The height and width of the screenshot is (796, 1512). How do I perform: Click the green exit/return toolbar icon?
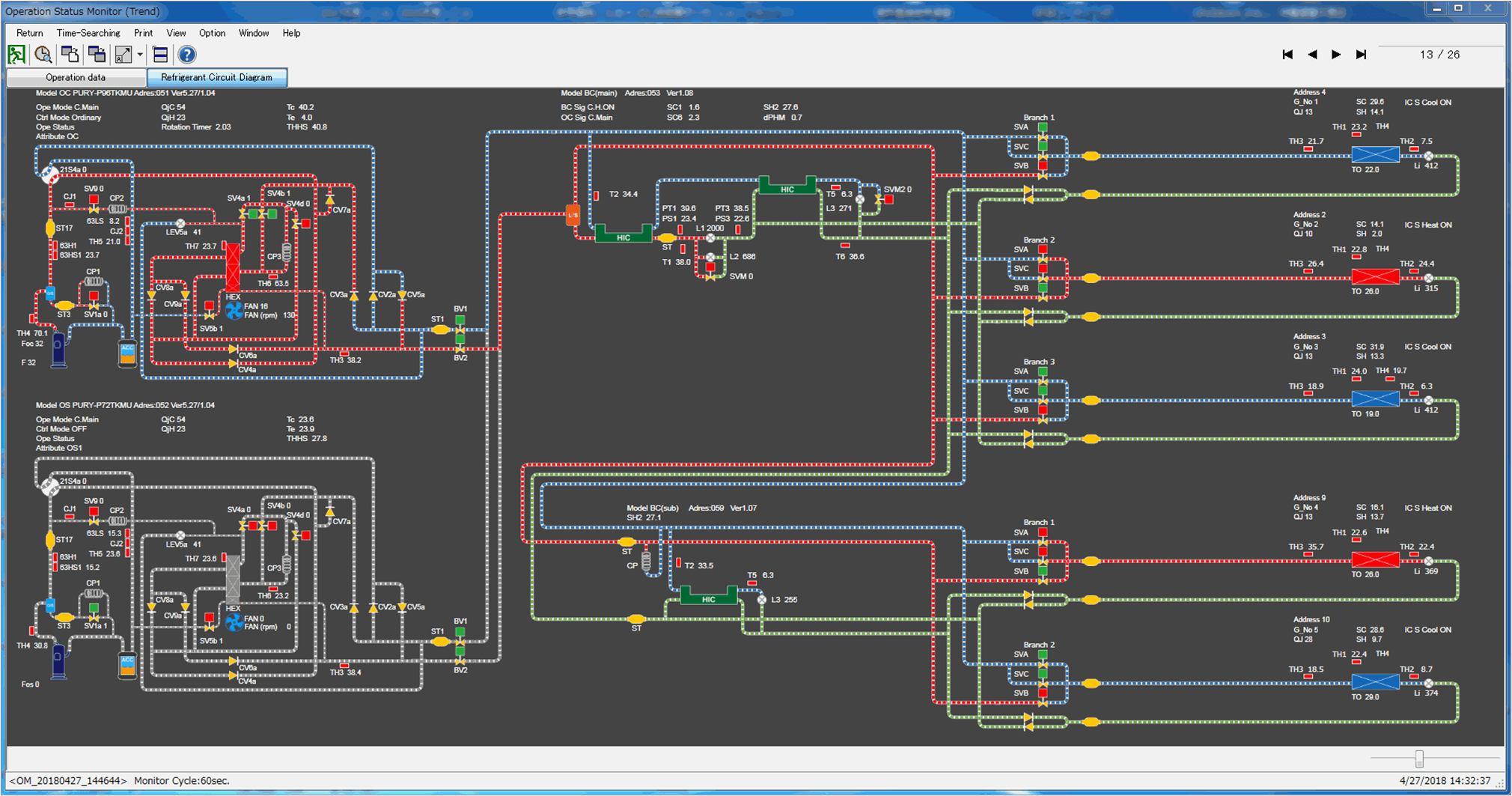(x=16, y=55)
